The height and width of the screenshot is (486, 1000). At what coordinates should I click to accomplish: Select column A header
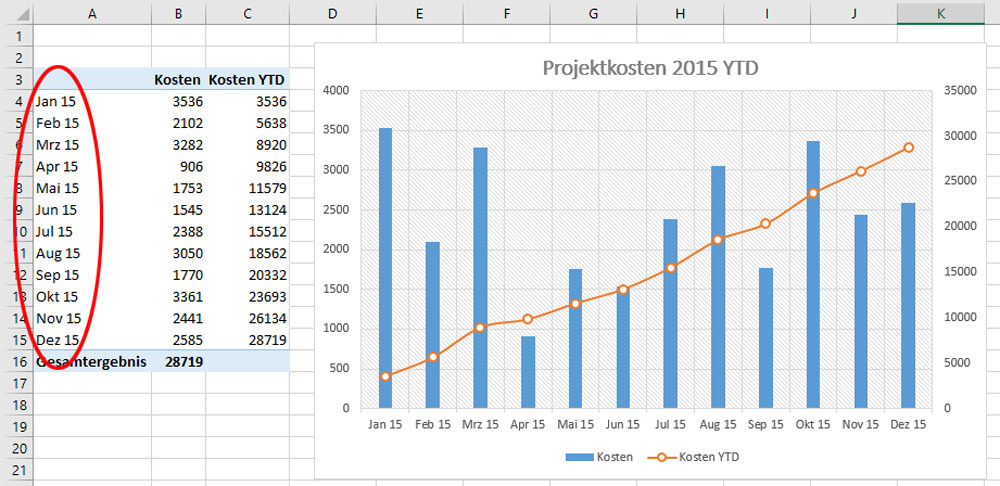[x=92, y=13]
